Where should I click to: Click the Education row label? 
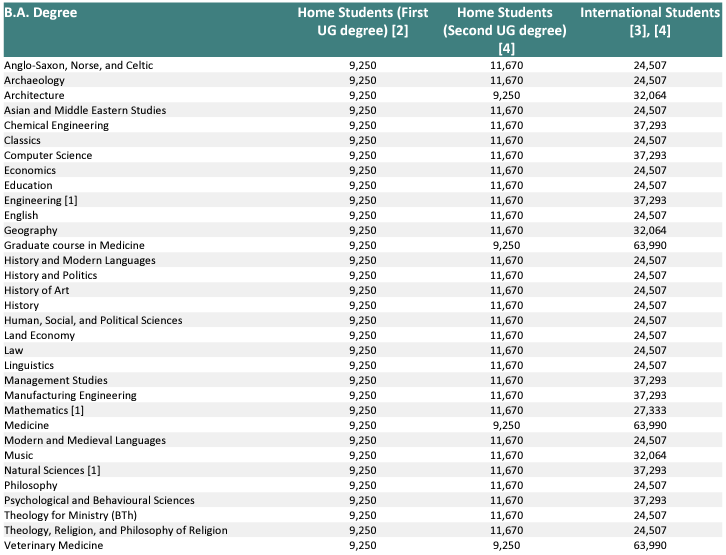pos(28,185)
